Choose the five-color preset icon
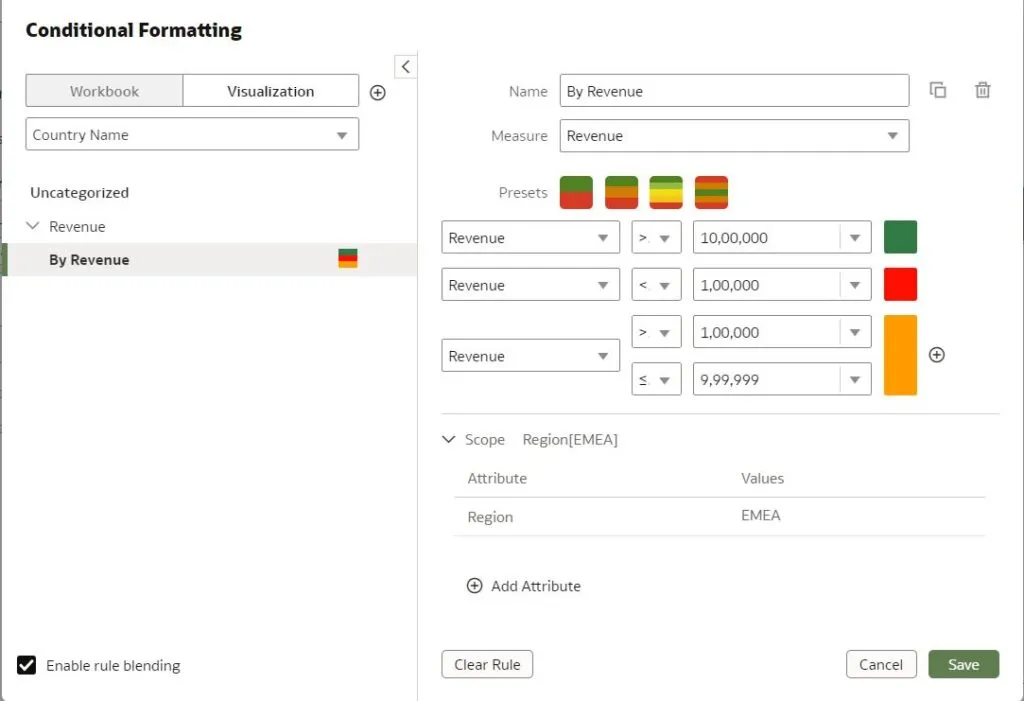 click(x=711, y=192)
